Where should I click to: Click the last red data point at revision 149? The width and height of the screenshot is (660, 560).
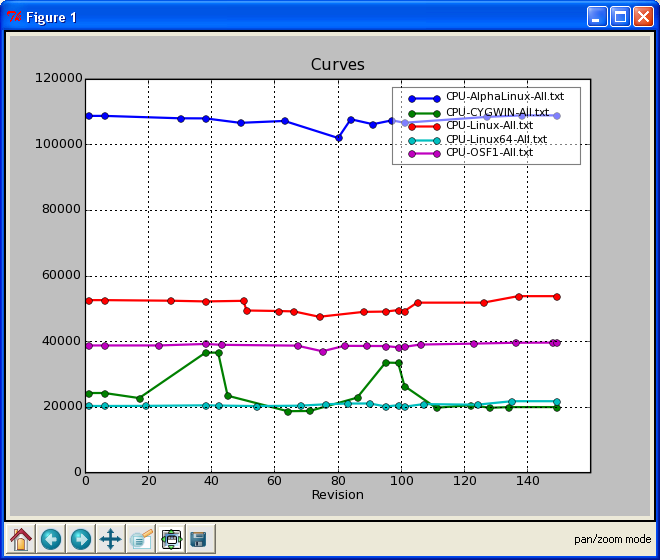point(557,297)
